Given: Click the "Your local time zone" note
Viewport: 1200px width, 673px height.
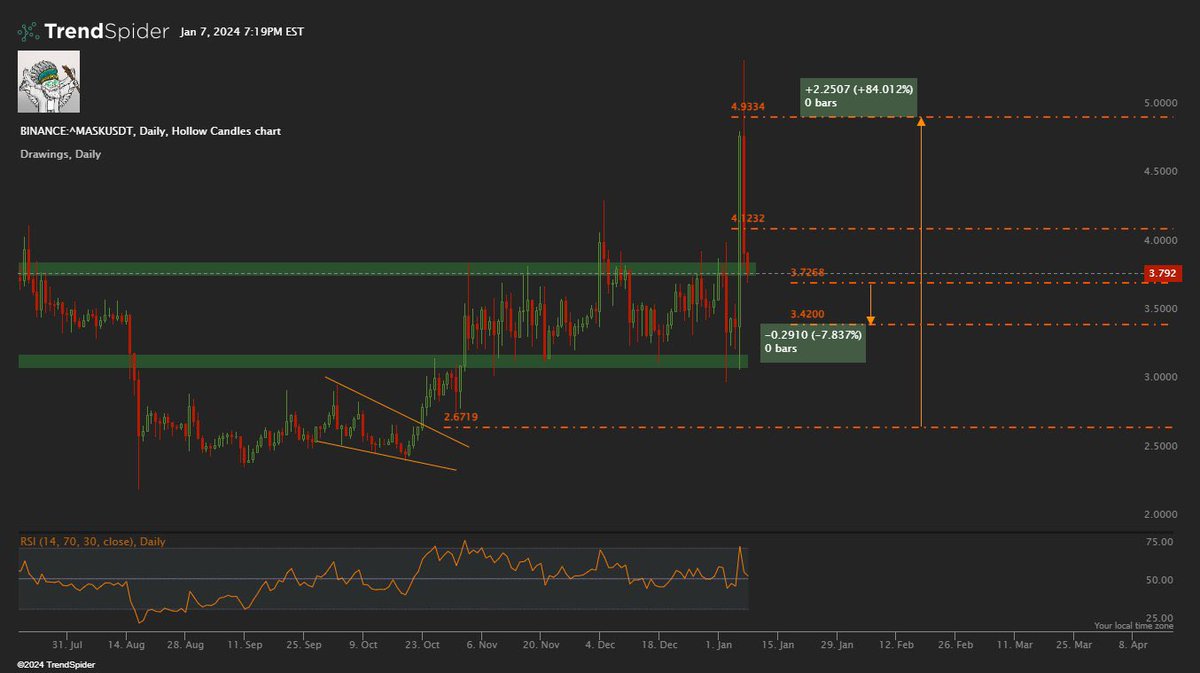Looking at the screenshot, I should click(1134, 626).
